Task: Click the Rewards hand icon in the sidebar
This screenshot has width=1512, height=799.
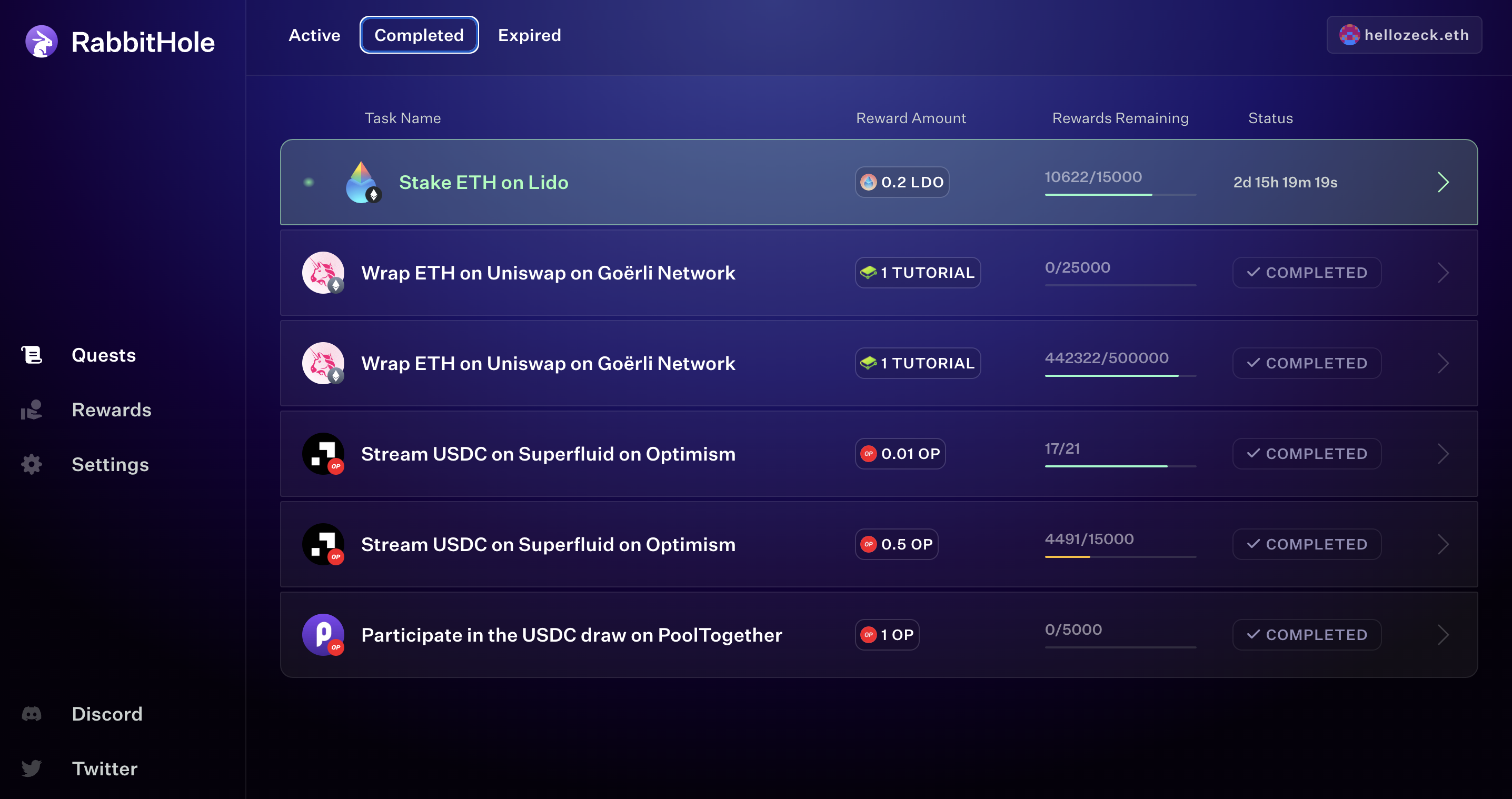Action: point(32,410)
